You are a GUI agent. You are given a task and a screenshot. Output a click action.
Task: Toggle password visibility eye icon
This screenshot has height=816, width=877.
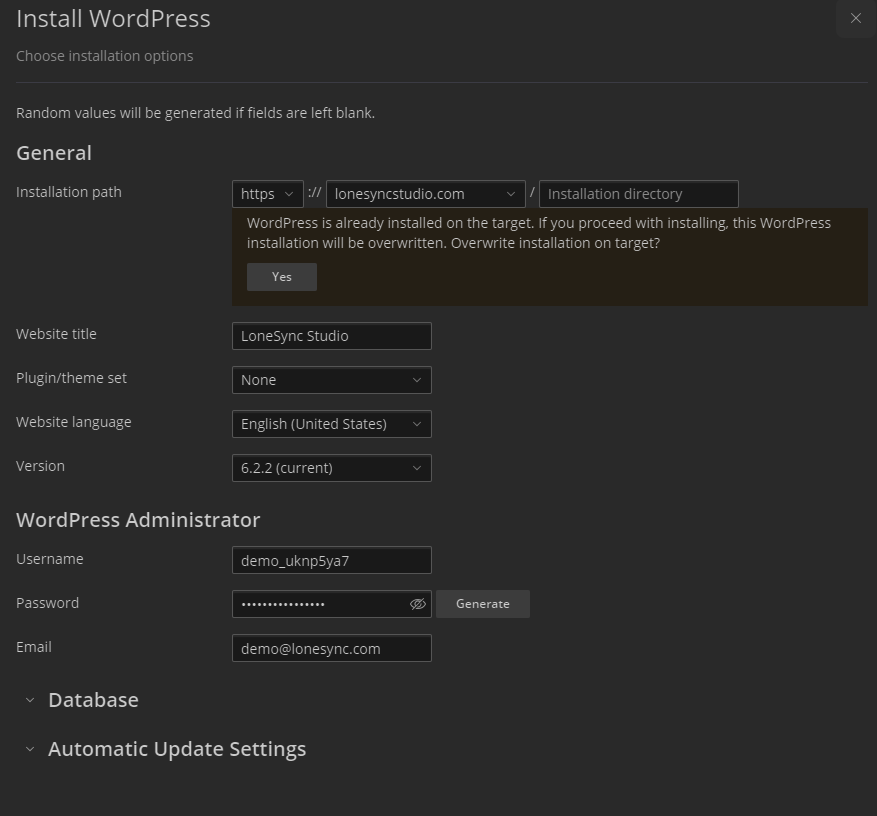(x=418, y=604)
